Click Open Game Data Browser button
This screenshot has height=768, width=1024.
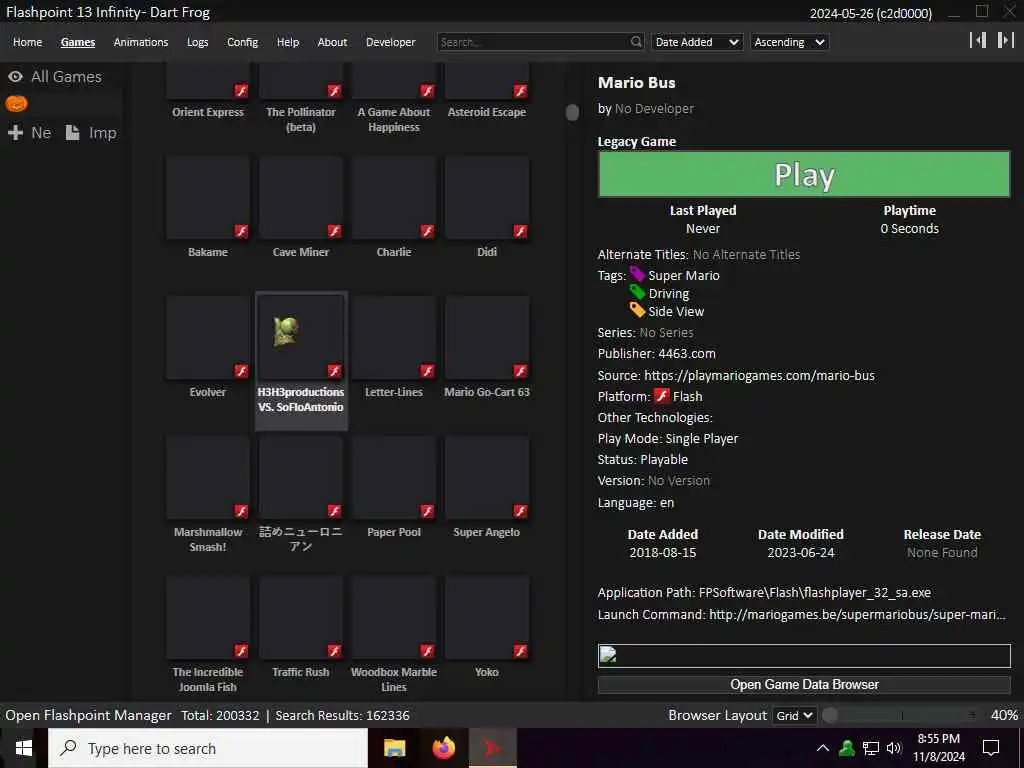pyautogui.click(x=804, y=684)
